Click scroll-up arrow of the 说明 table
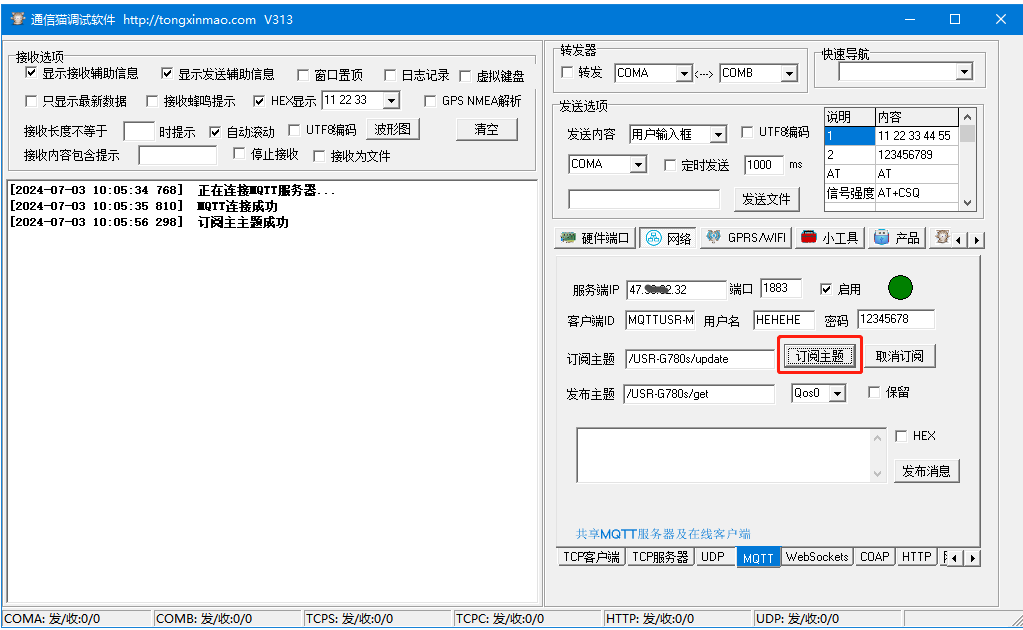 point(968,117)
